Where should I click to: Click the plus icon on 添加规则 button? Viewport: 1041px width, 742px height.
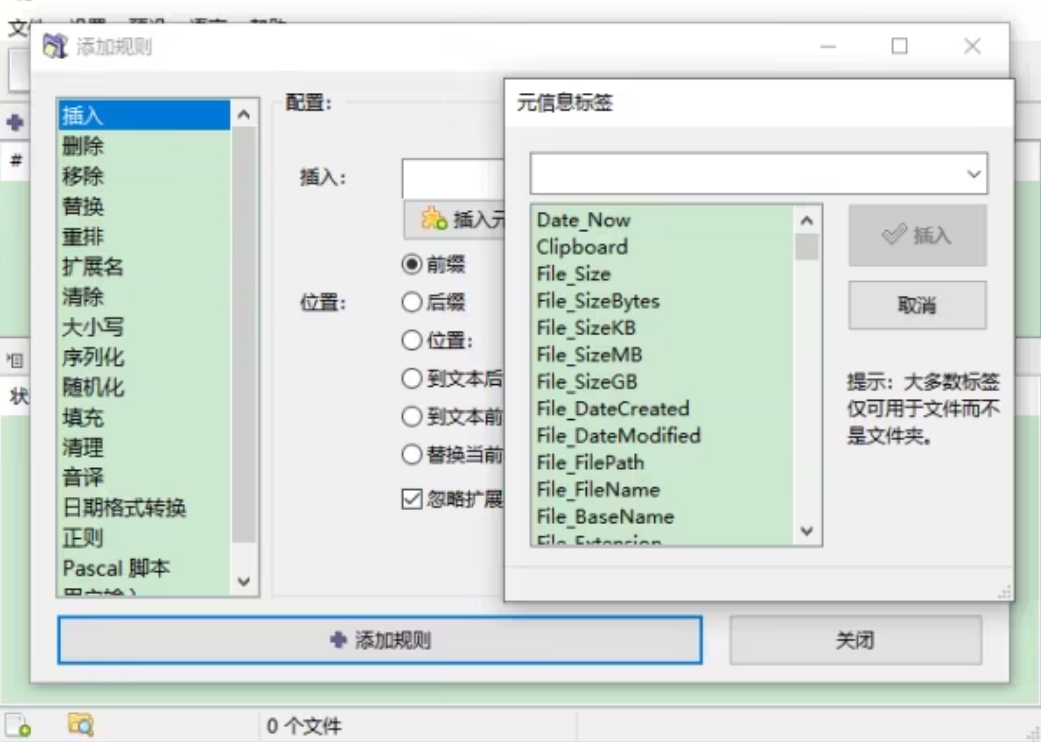(x=338, y=640)
